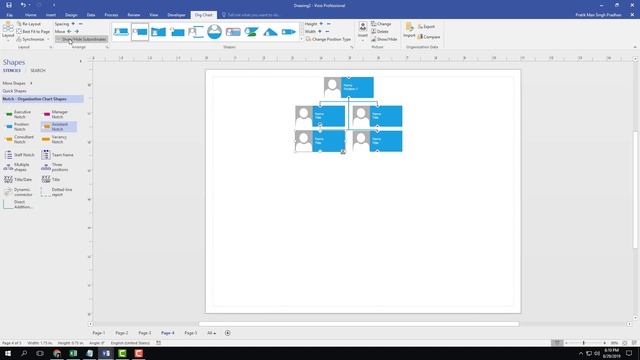Select the arrow-tag shape style
Image resolution: width=640 pixels, height=360 pixels.
(x=289, y=32)
